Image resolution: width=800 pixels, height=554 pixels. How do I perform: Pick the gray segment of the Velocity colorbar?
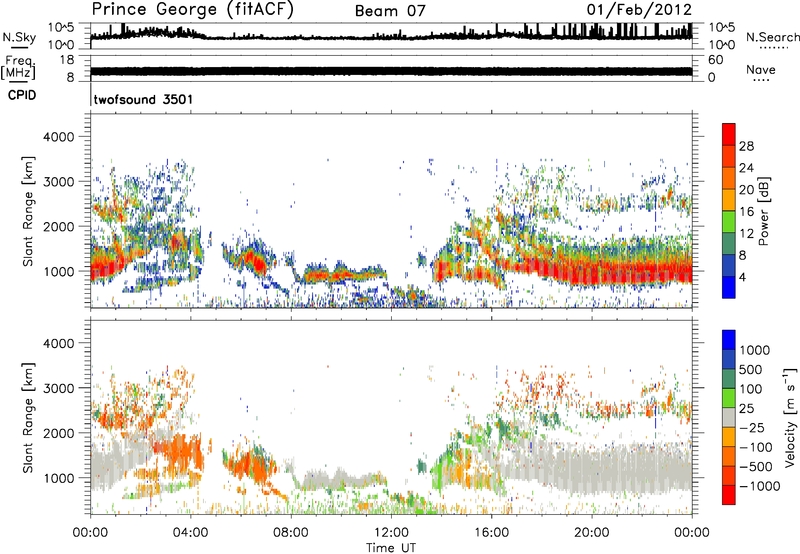click(729, 417)
